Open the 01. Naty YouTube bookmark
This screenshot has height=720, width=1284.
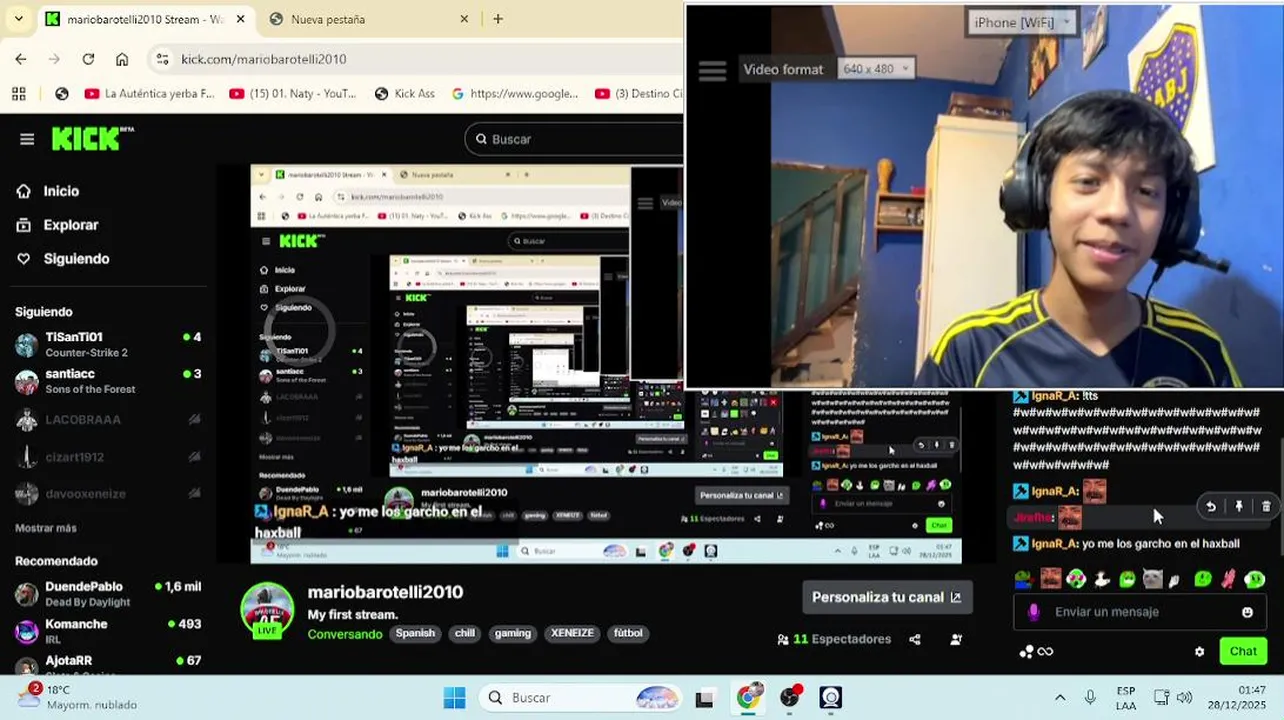point(293,94)
